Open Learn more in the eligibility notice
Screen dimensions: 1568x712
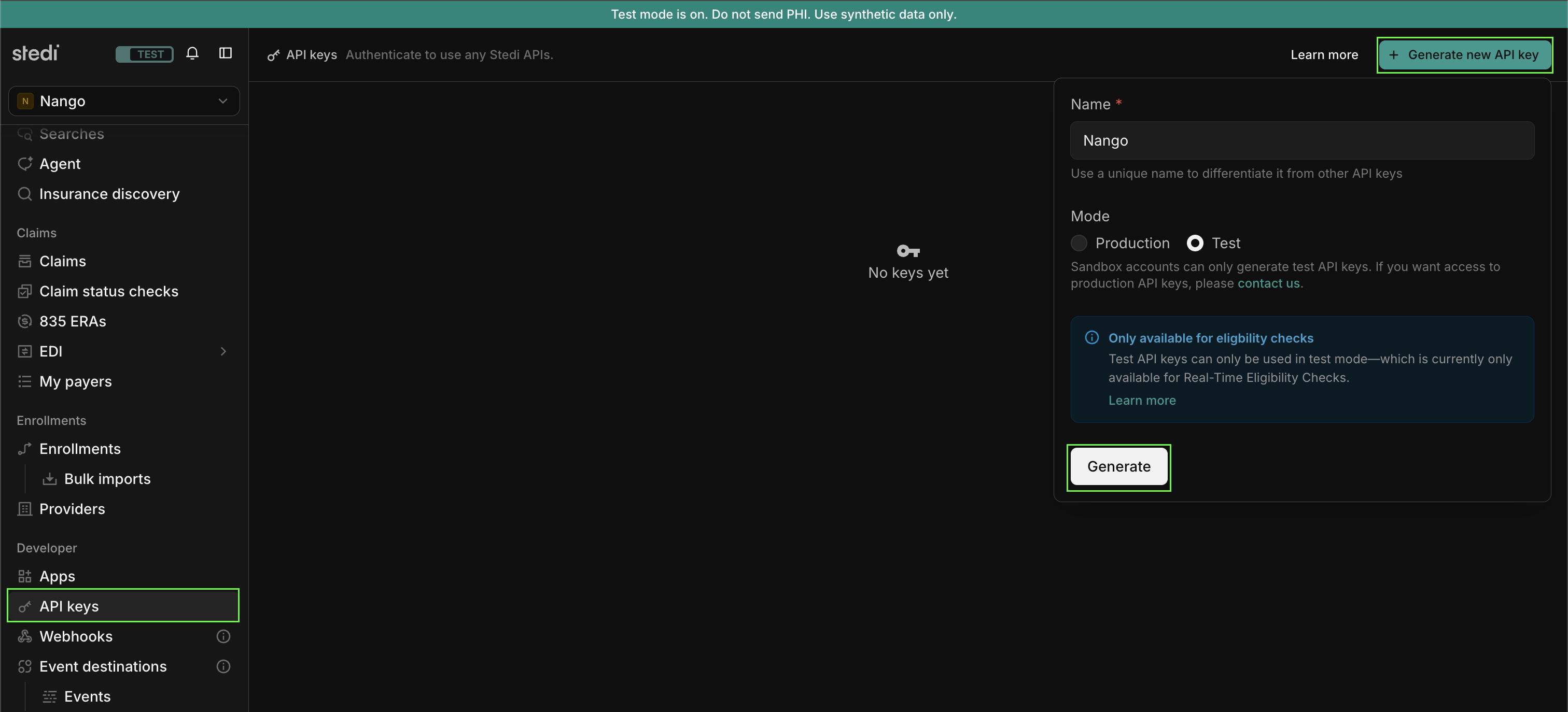(x=1142, y=401)
